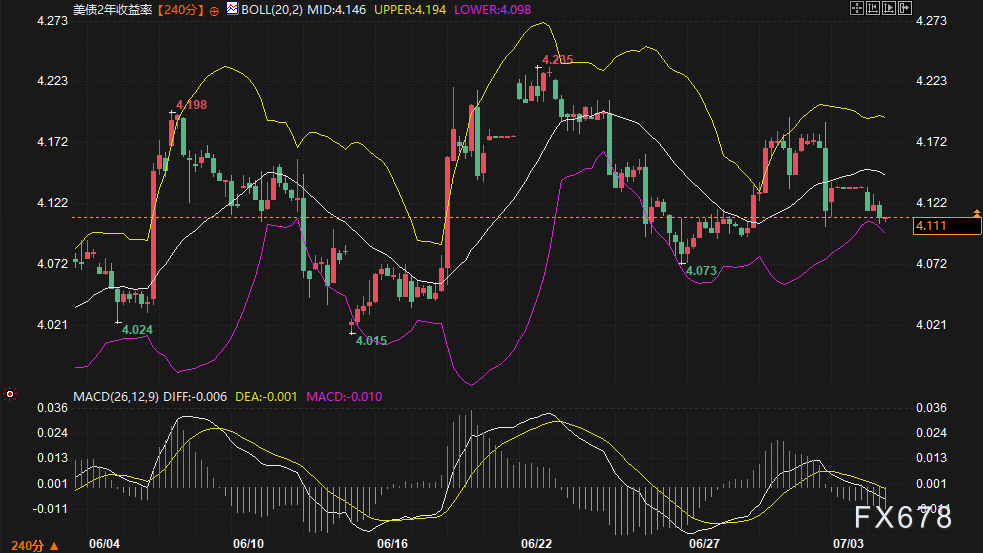983x553 pixels.
Task: Click the orange circled-plus icon beside 240分
Action: click(214, 11)
